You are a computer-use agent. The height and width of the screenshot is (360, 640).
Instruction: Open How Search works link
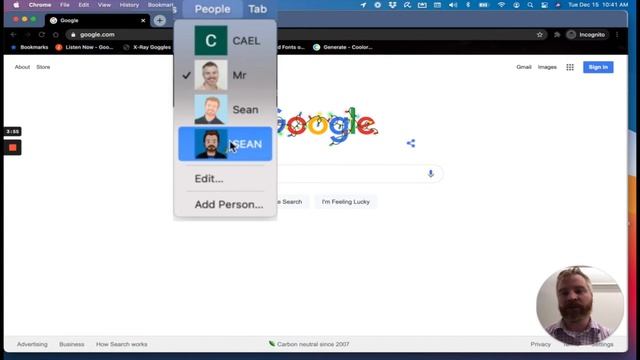click(x=122, y=344)
